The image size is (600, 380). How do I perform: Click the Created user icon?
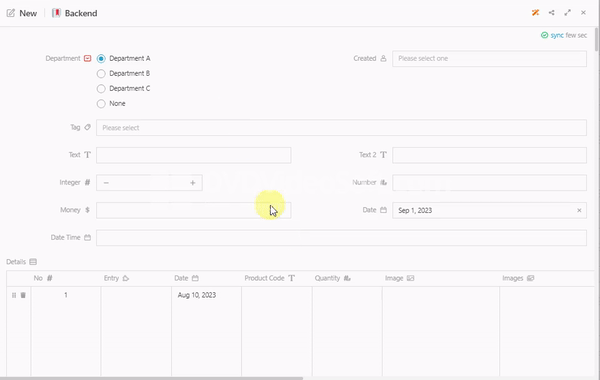tap(383, 58)
